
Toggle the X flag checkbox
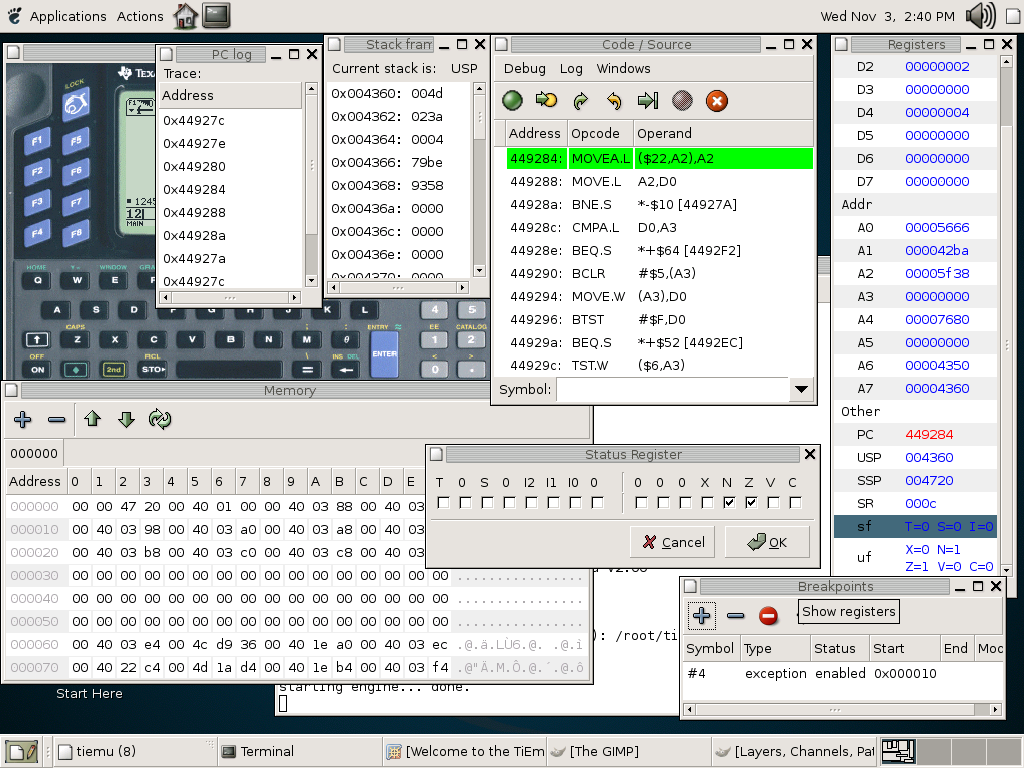coord(707,503)
